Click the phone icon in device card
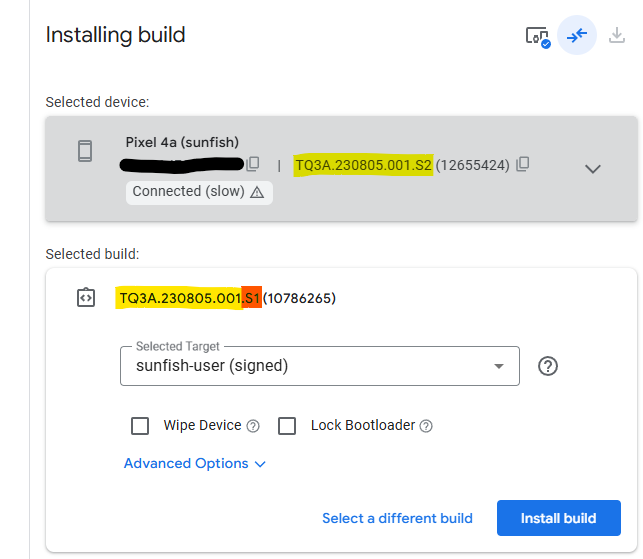Image resolution: width=643 pixels, height=559 pixels. click(85, 151)
